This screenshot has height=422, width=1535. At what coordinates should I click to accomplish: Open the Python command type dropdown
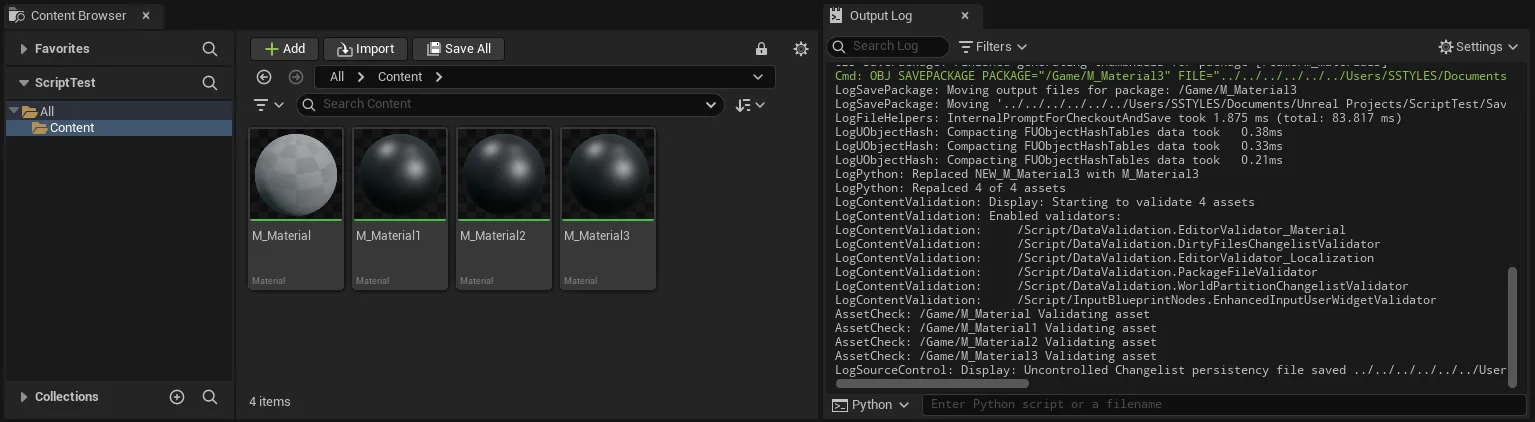click(870, 405)
